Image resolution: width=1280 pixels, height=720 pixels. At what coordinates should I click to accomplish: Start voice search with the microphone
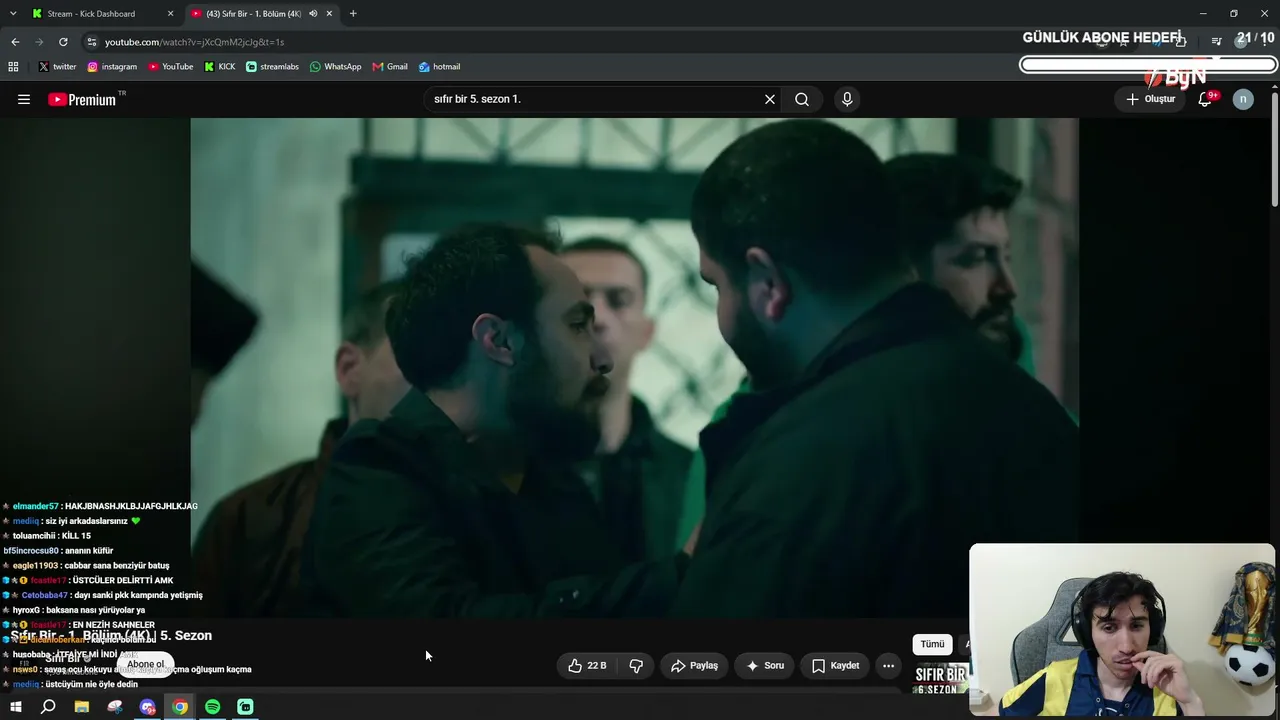point(847,99)
